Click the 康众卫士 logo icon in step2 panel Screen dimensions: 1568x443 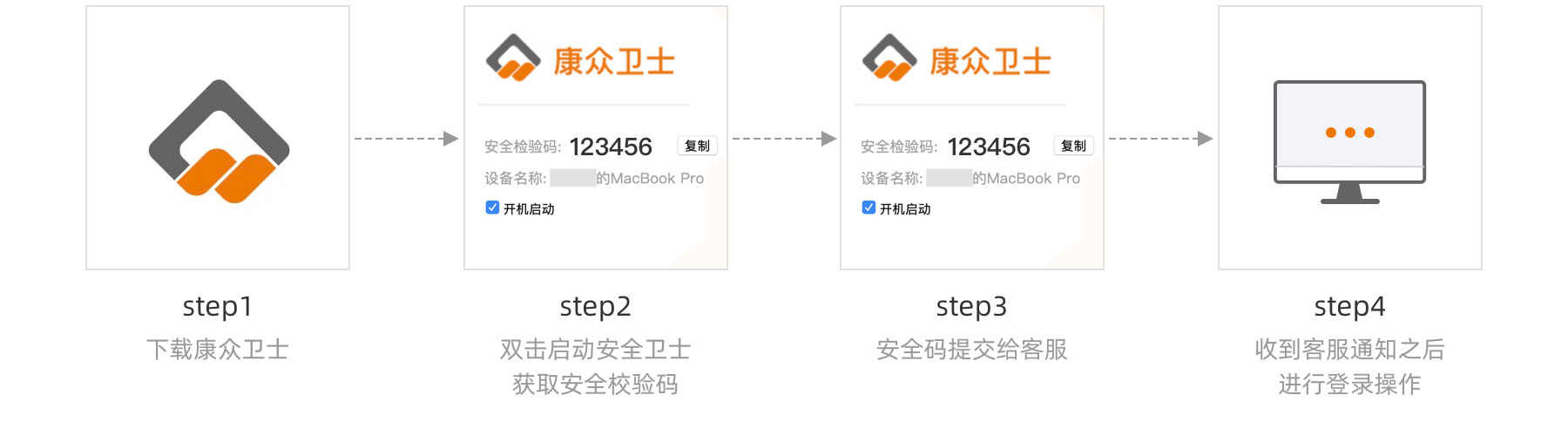pyautogui.click(x=513, y=58)
